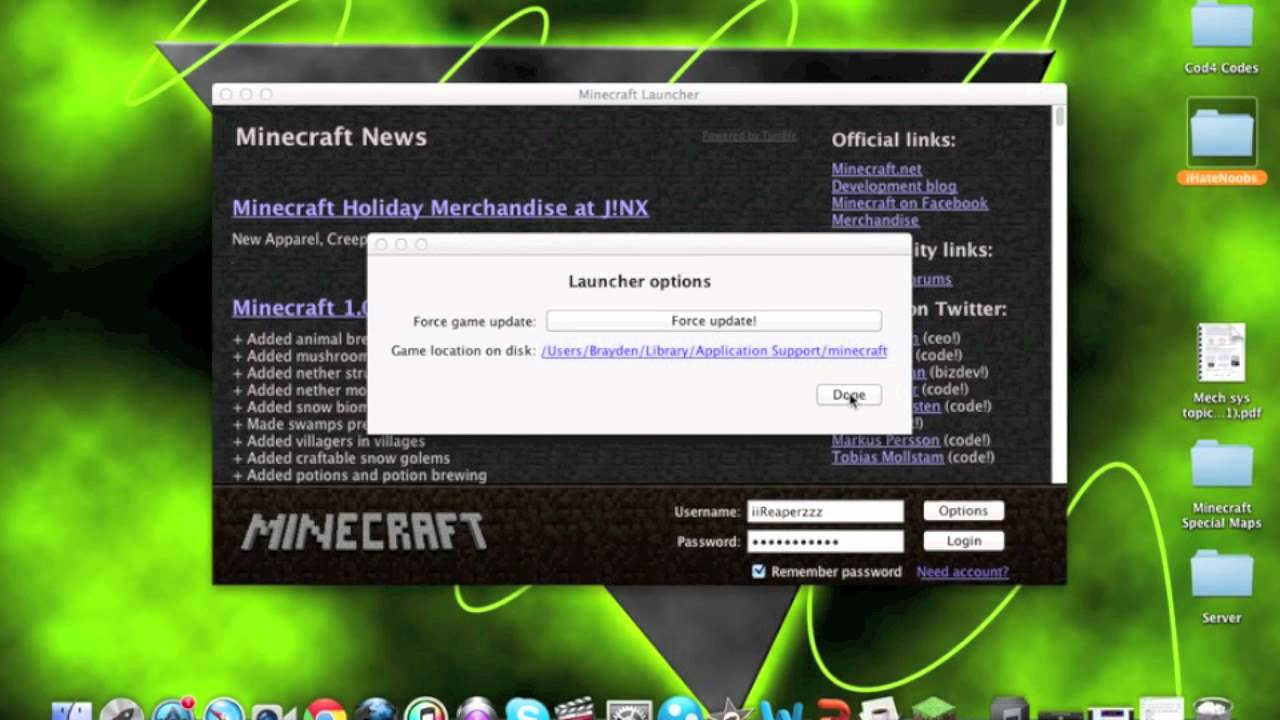The height and width of the screenshot is (720, 1280).
Task: Click 'Added potions and potion brewing' text
Action: pos(360,475)
